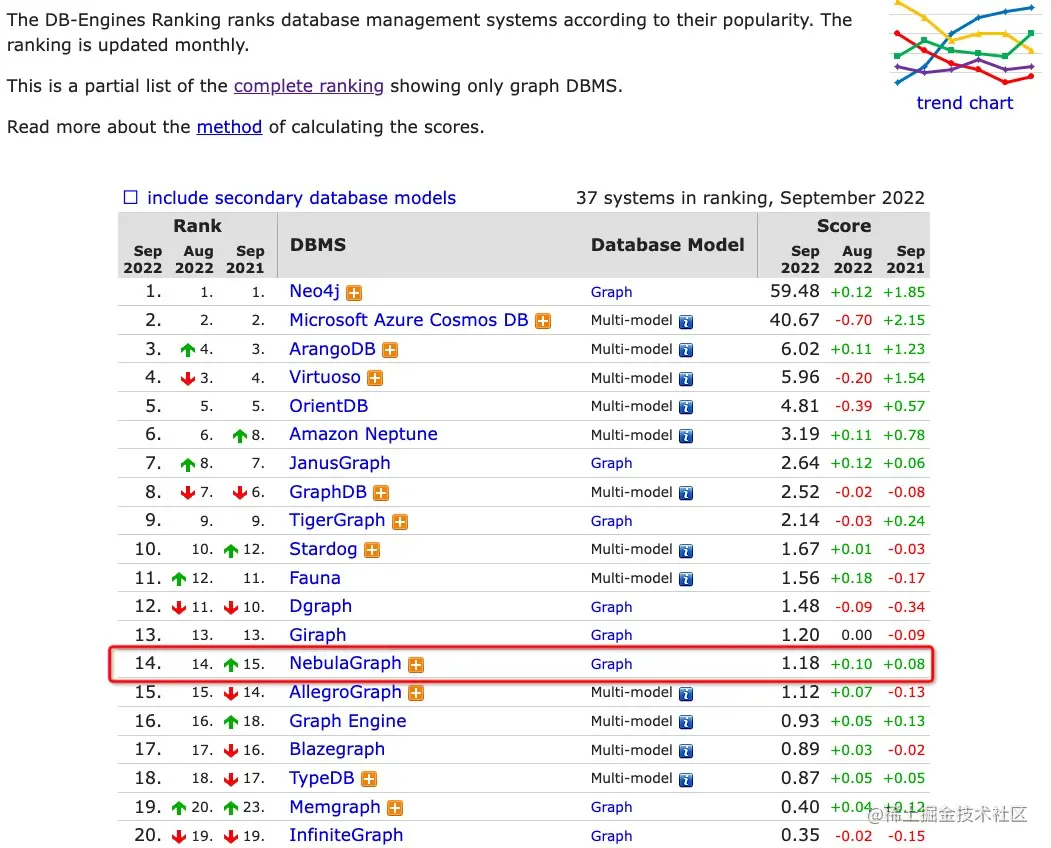Open Fauna link
1051x848 pixels.
pyautogui.click(x=314, y=578)
